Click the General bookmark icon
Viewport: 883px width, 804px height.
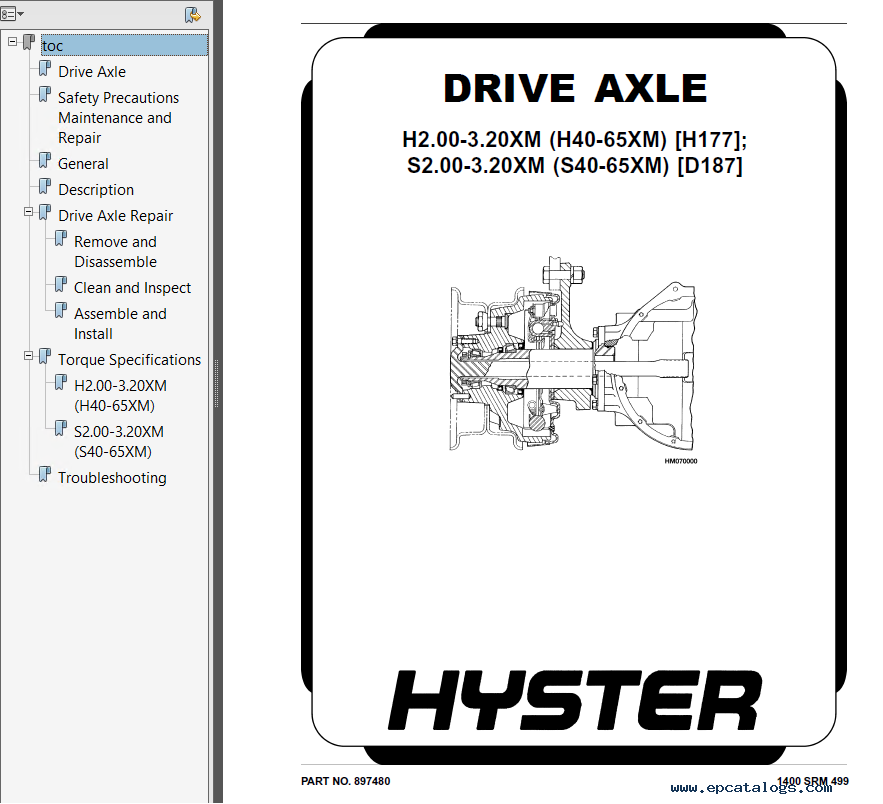click(x=44, y=160)
